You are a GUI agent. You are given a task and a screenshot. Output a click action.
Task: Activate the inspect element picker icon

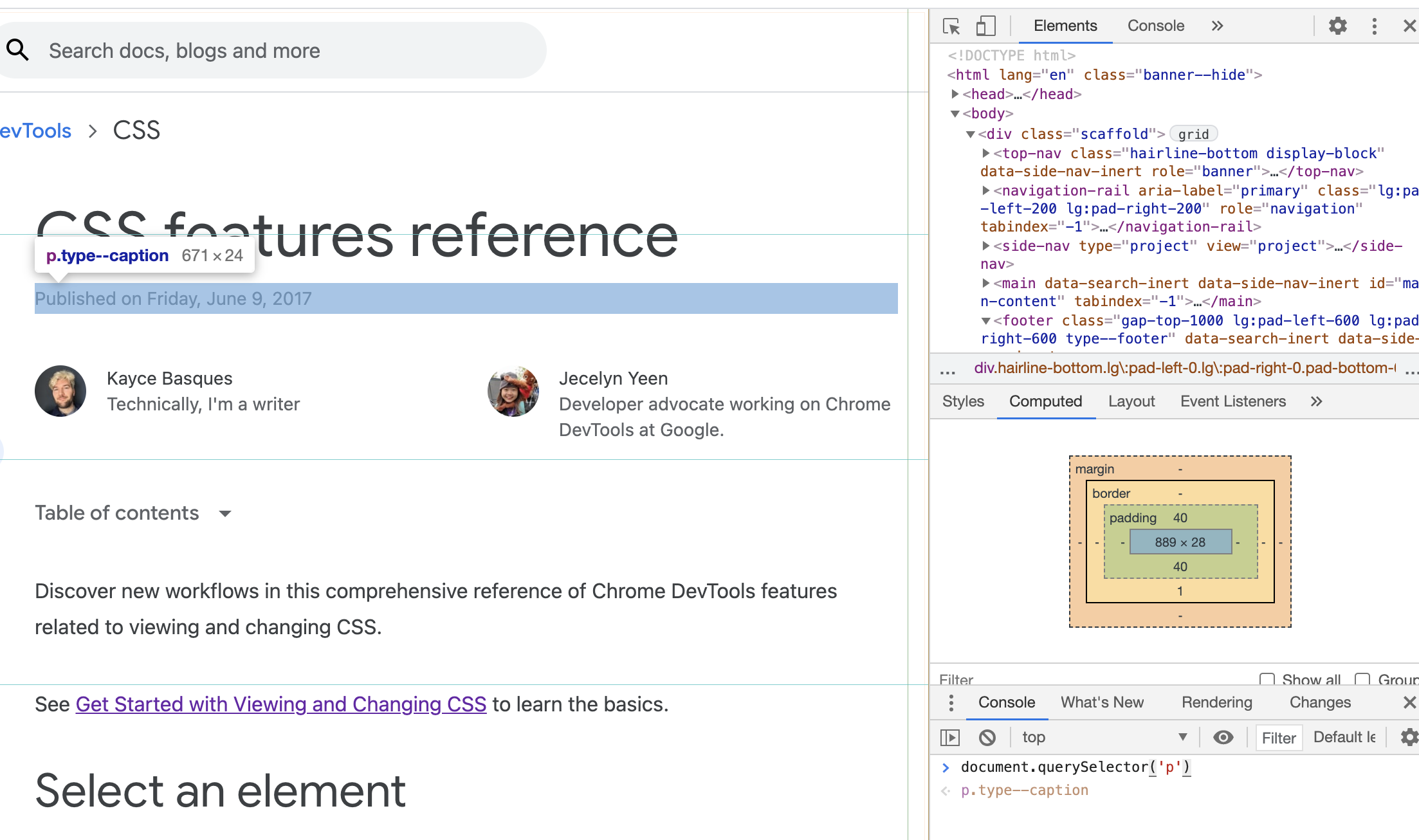[951, 26]
